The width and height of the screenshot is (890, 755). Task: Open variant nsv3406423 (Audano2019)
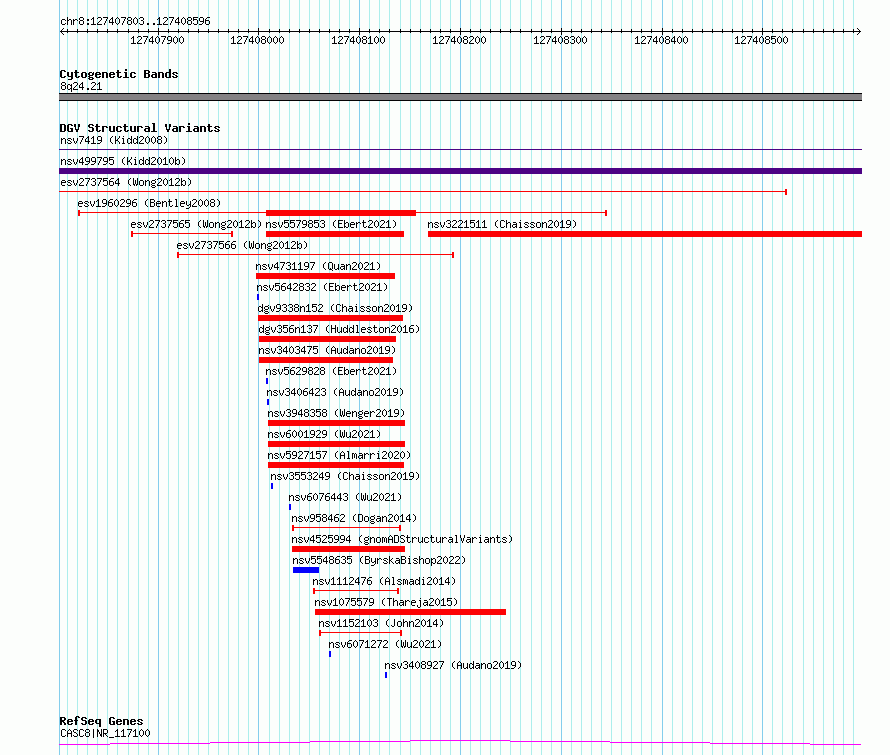pos(335,392)
